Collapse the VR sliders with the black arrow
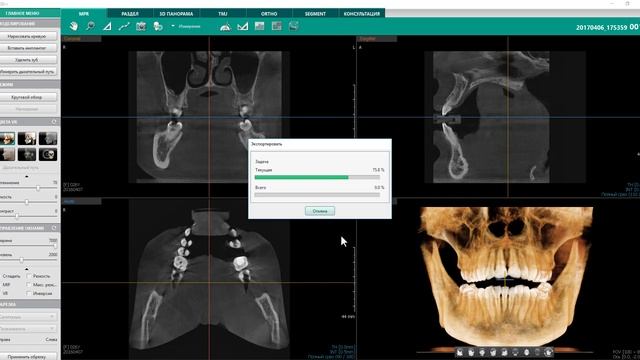The height and width of the screenshot is (360, 640). 27,176
